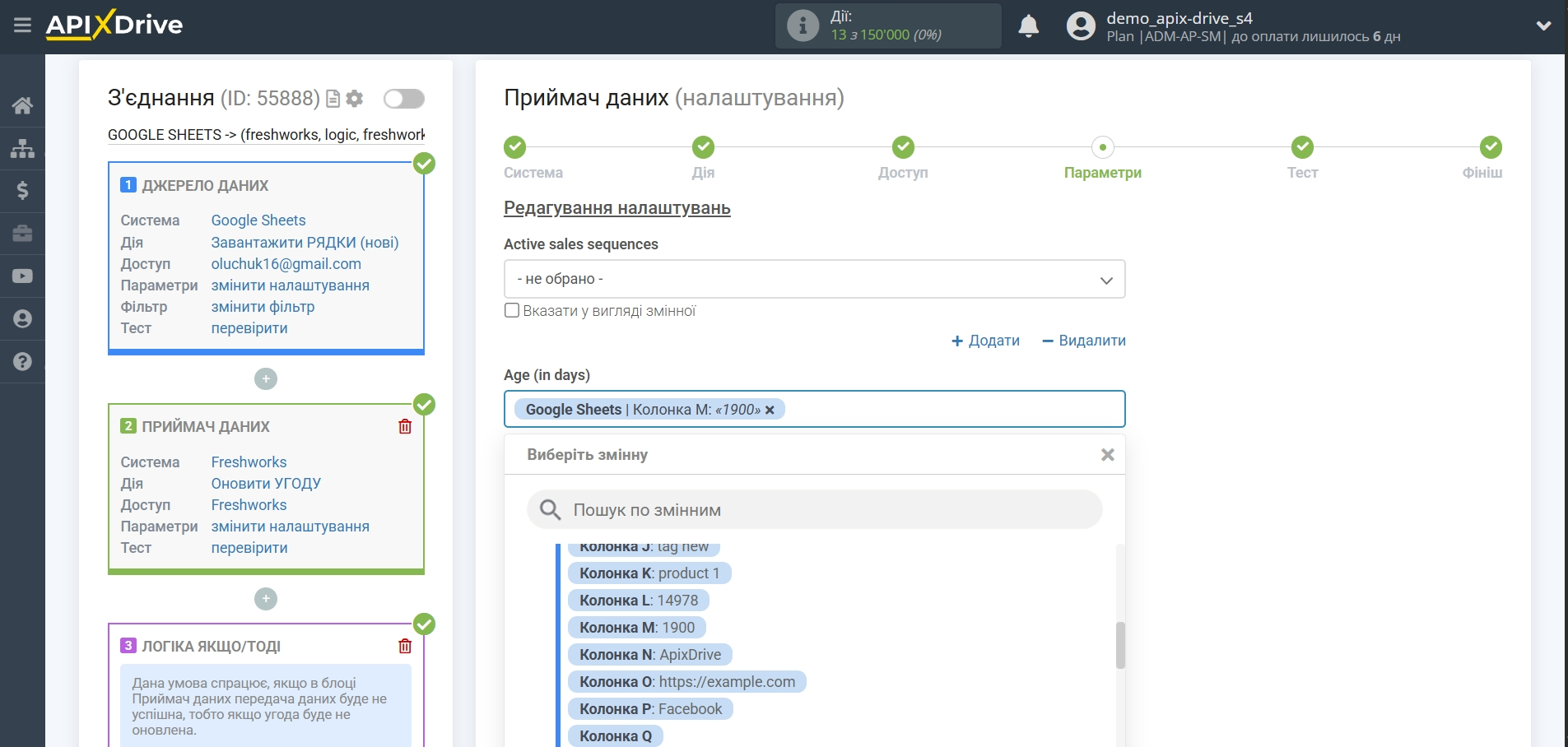Viewport: 1568px width, 747px height.
Task: Open the billing dollar sidebar icon
Action: coord(22,191)
